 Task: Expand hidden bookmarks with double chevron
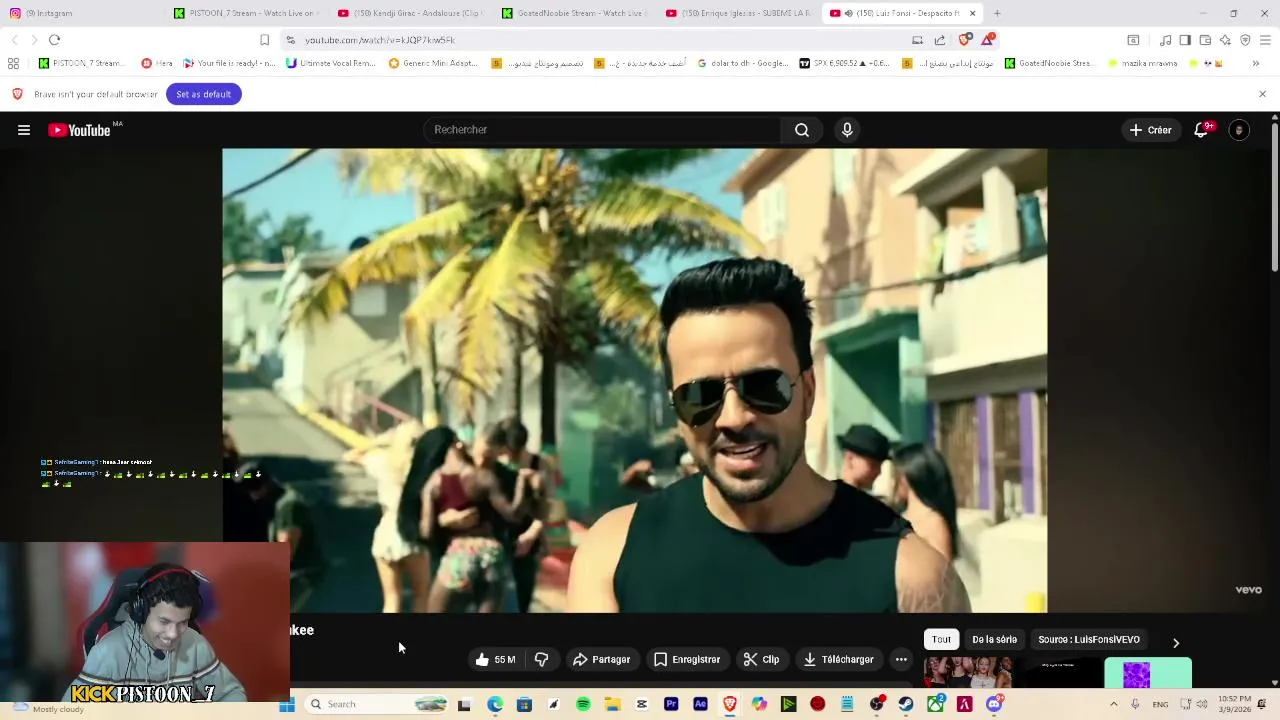pyautogui.click(x=1256, y=63)
